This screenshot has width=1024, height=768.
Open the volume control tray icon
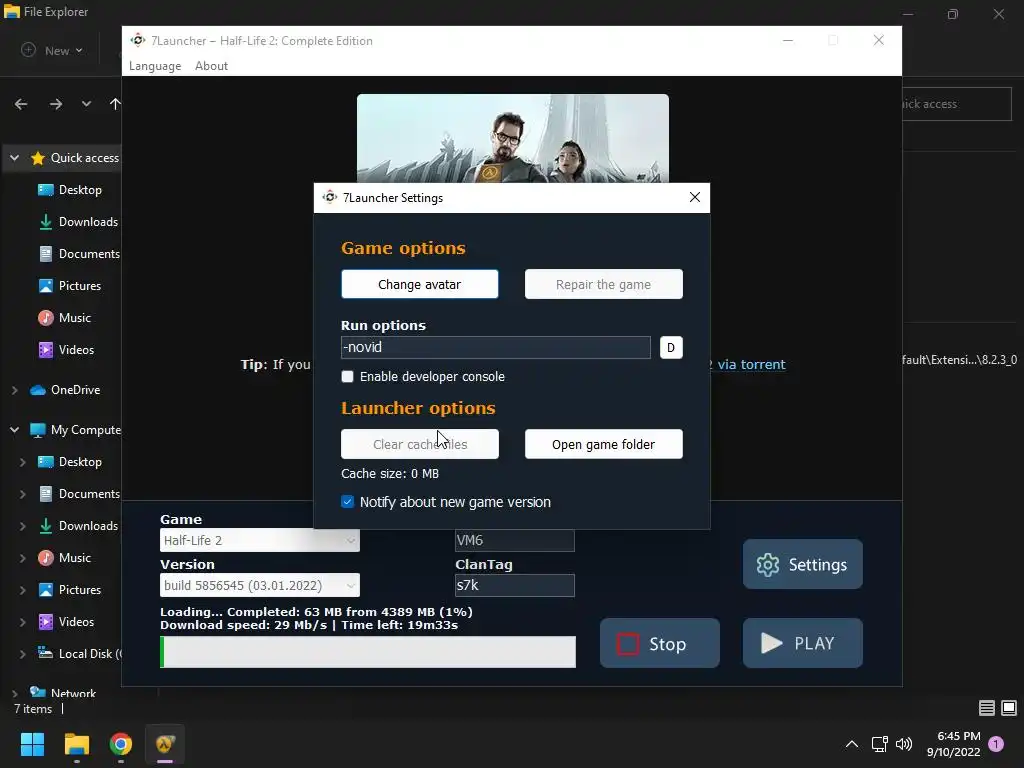pos(904,744)
